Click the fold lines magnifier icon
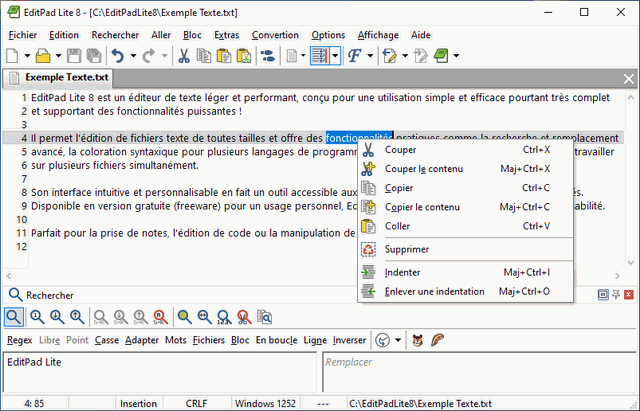Image resolution: width=640 pixels, height=411 pixels. click(x=204, y=317)
